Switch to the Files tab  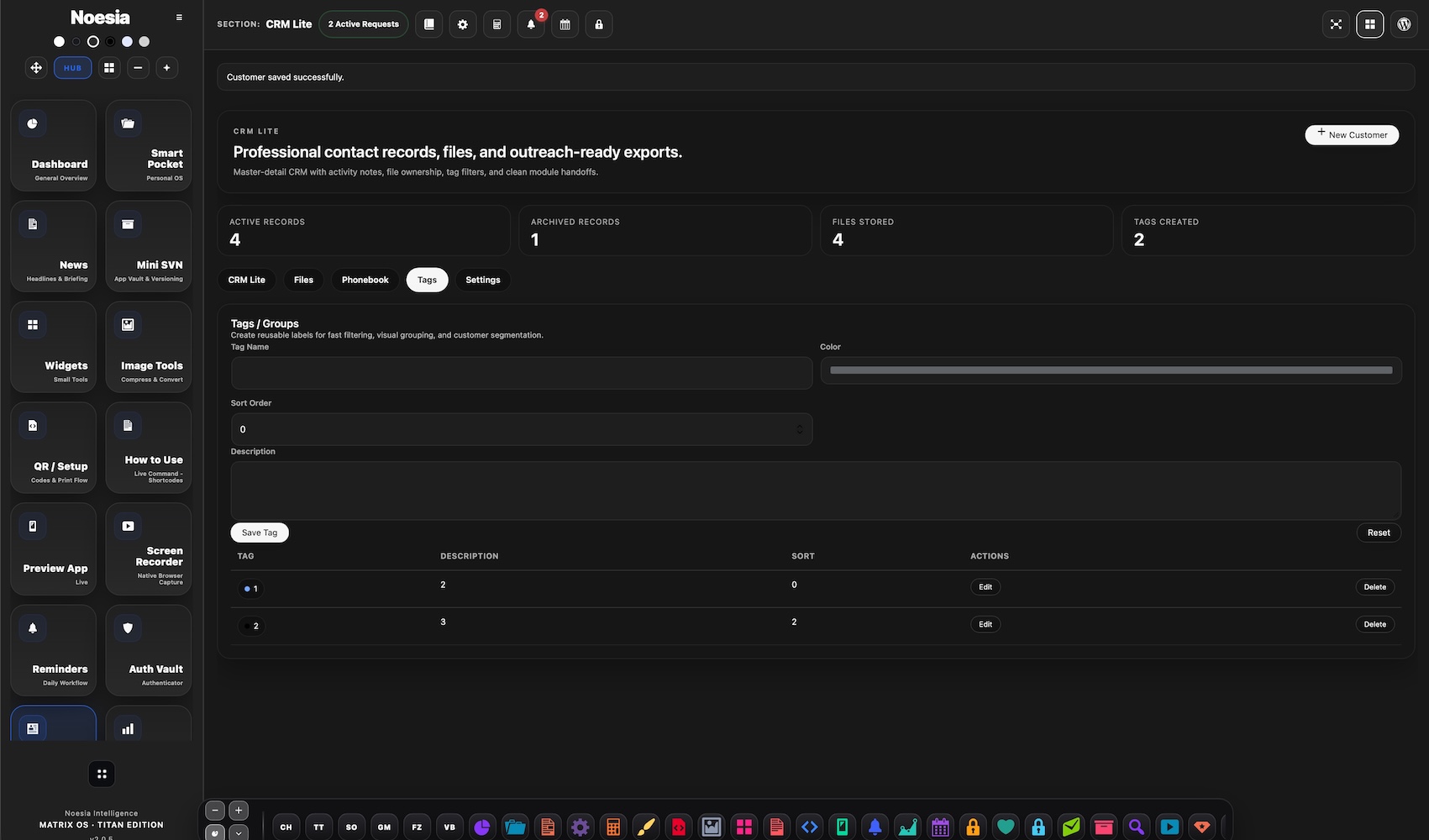click(x=303, y=280)
